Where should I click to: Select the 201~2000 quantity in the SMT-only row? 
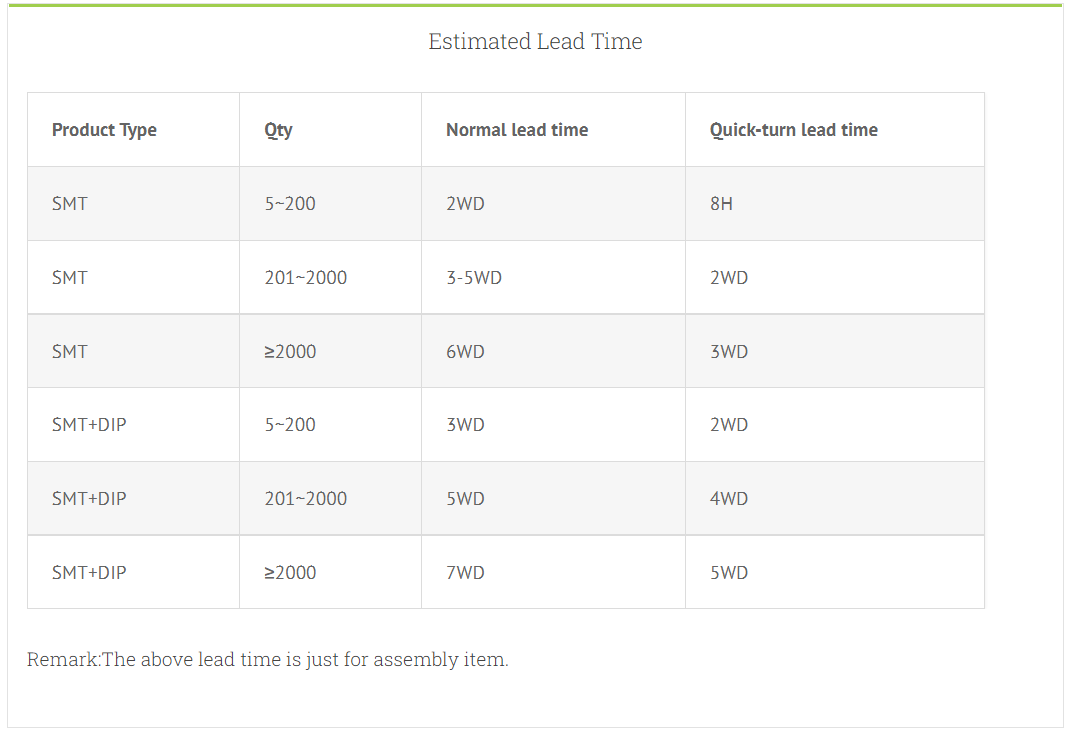point(306,278)
